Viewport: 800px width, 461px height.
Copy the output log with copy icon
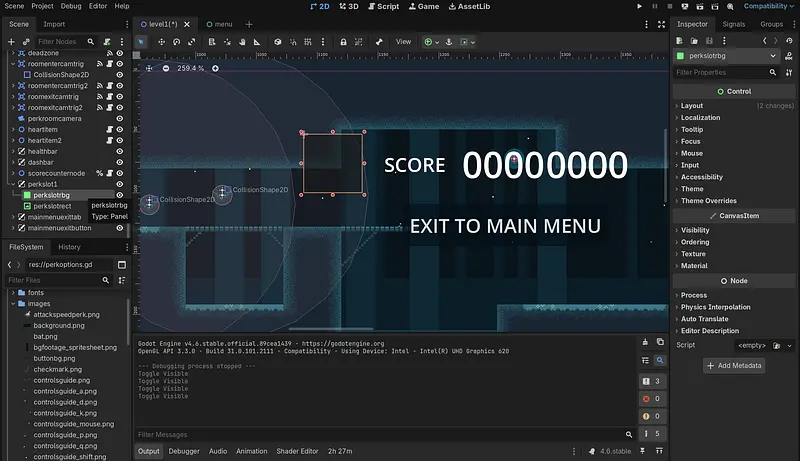[659, 342]
